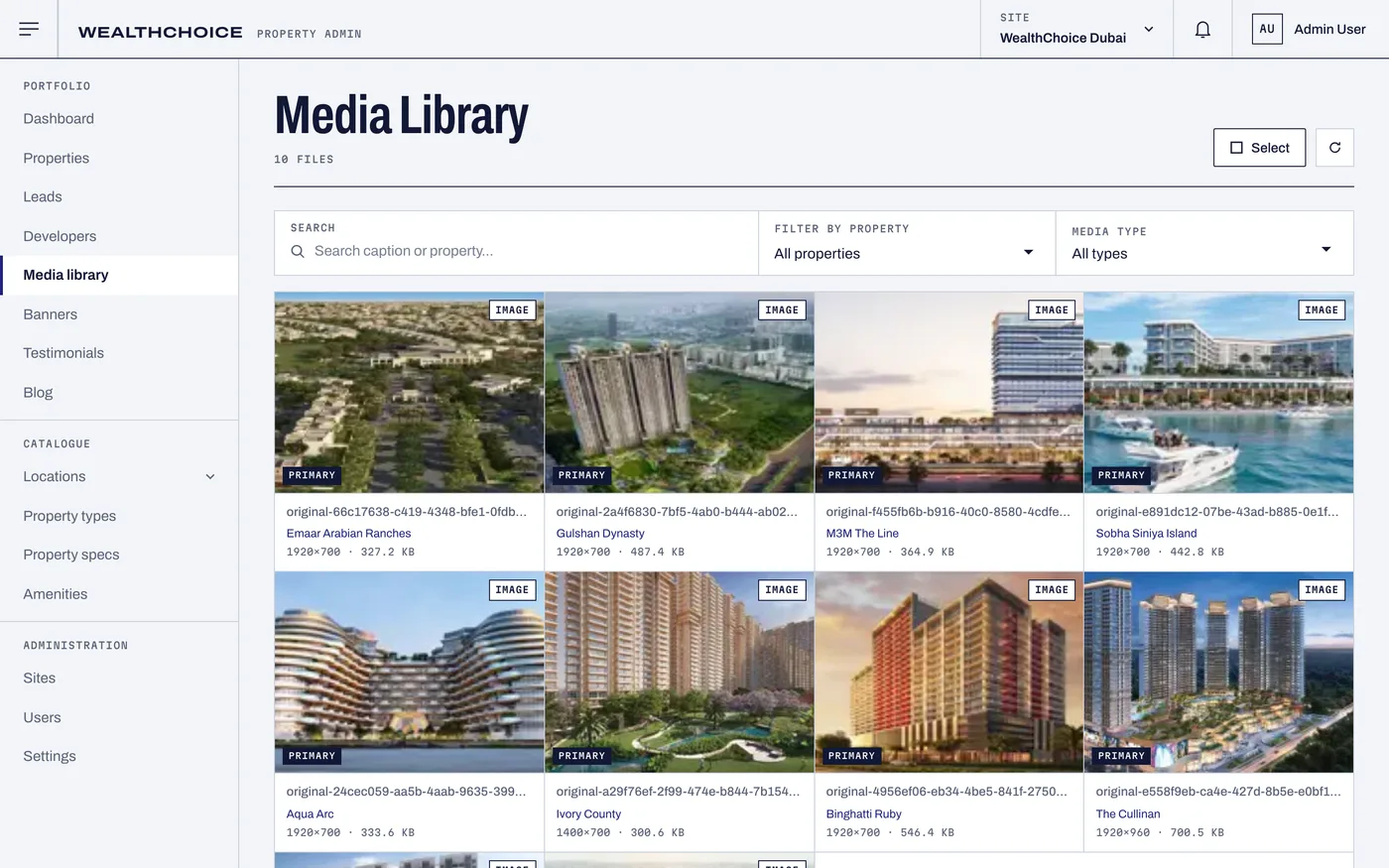1389x868 pixels.
Task: Follow the Emaar Arabian Ranches property link
Action: 348,534
